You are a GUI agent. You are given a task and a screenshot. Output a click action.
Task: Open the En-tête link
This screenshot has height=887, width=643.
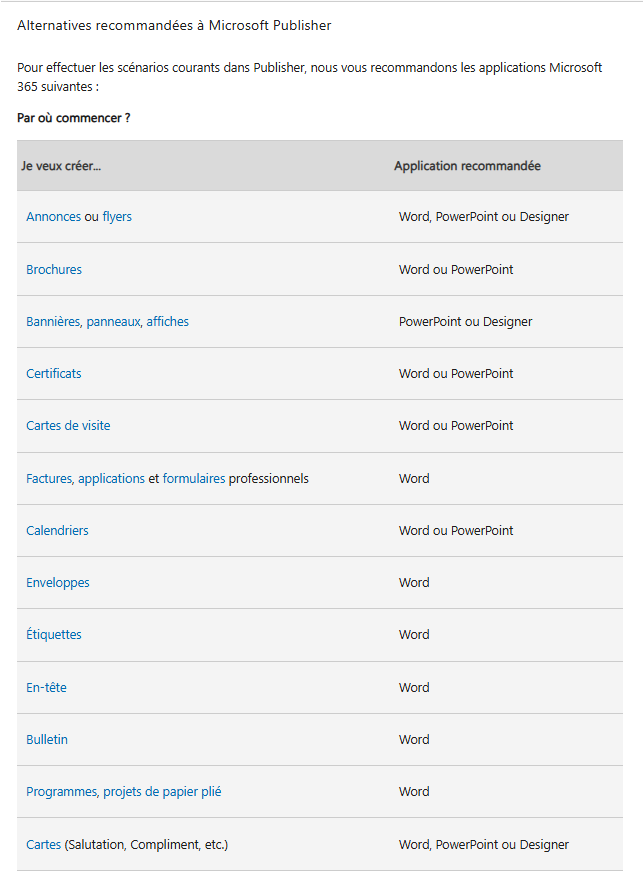[46, 687]
